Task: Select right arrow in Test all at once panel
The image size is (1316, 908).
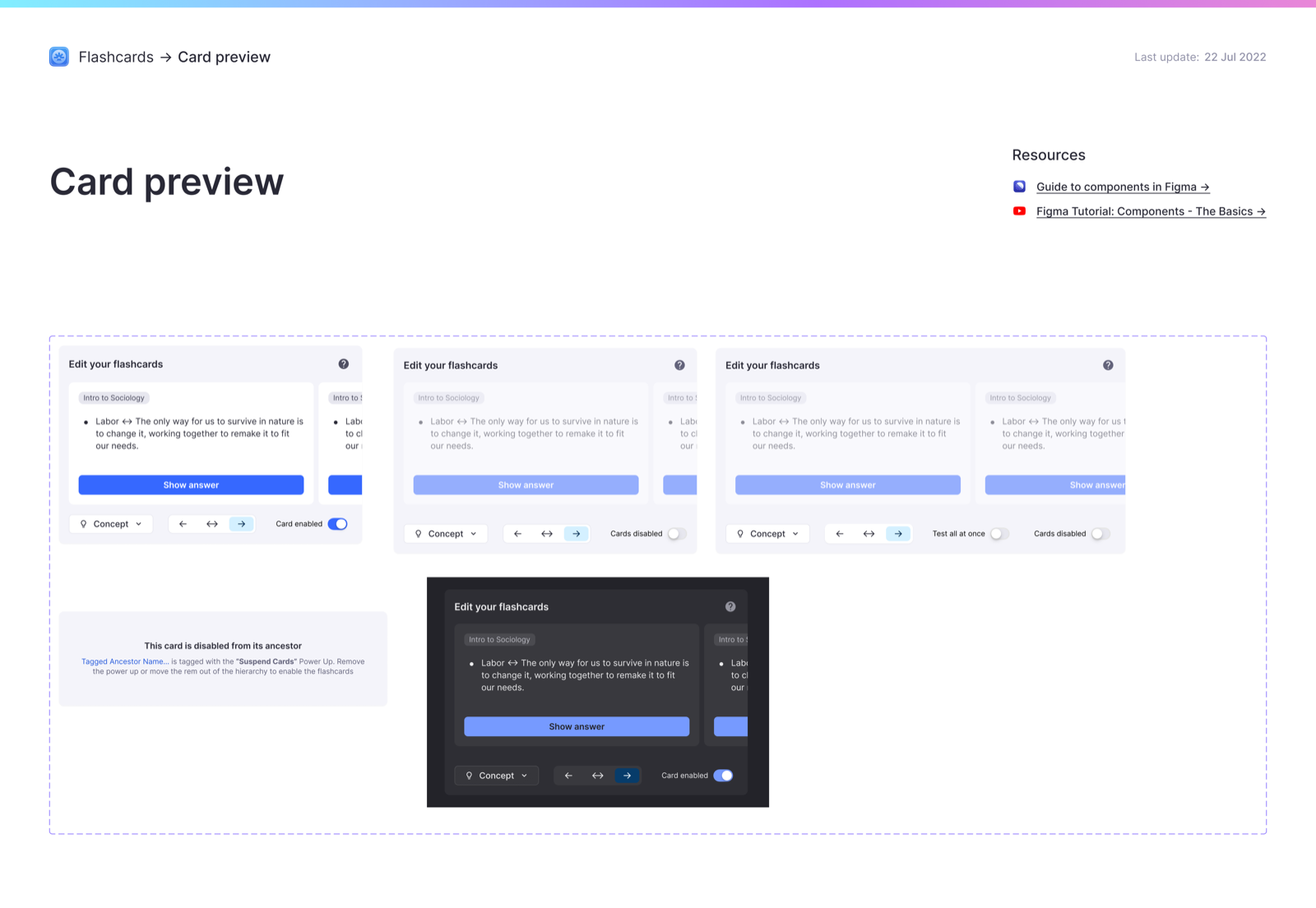Action: tap(898, 534)
